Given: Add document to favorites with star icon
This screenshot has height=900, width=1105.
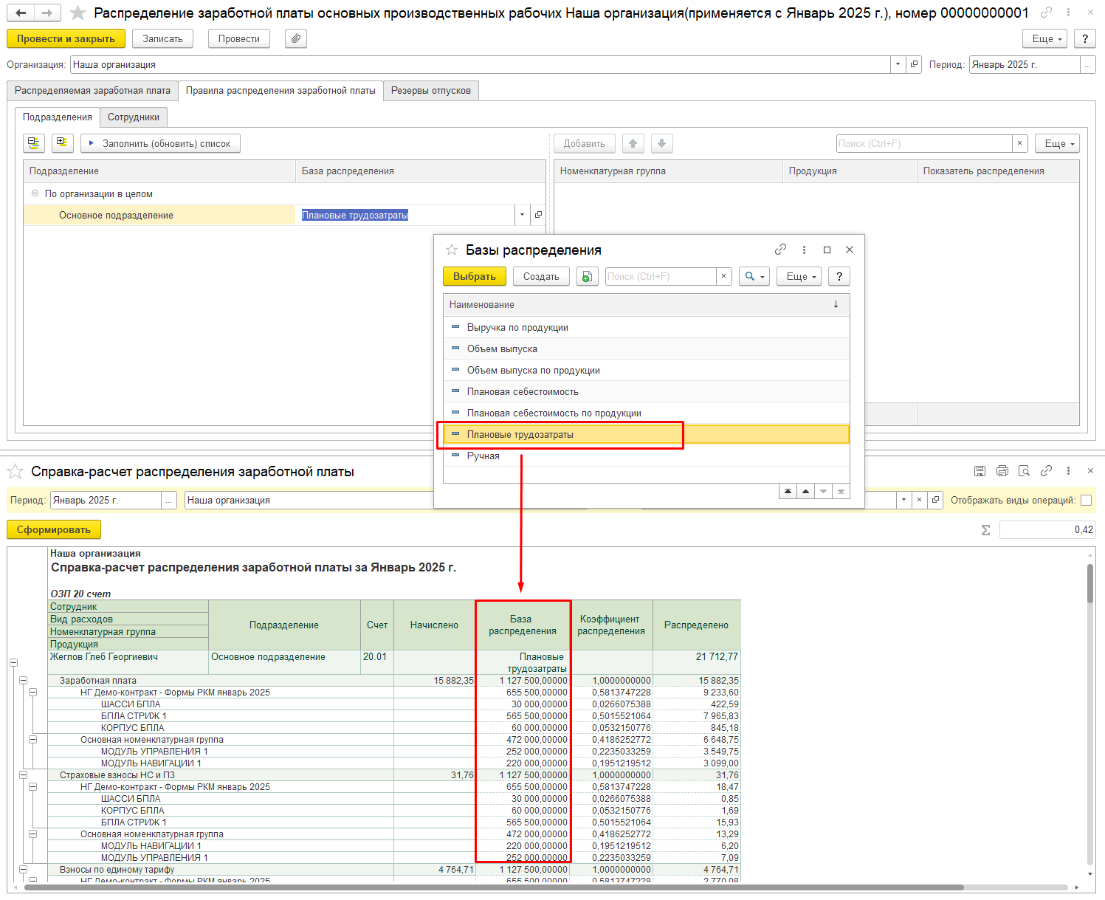Looking at the screenshot, I should click(x=77, y=14).
